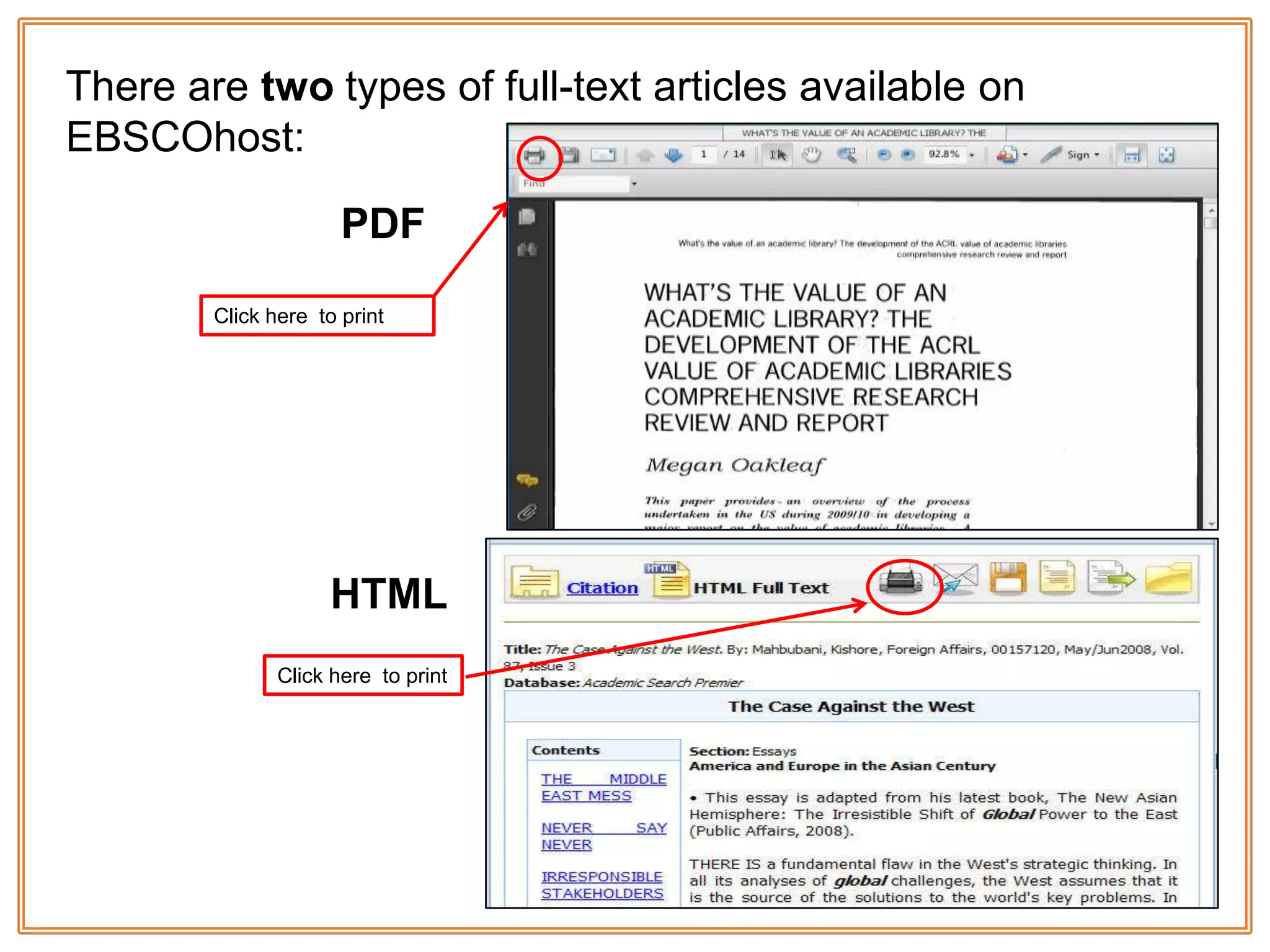
Task: Open the Comments panel icon in sidebar
Action: pyautogui.click(x=527, y=480)
